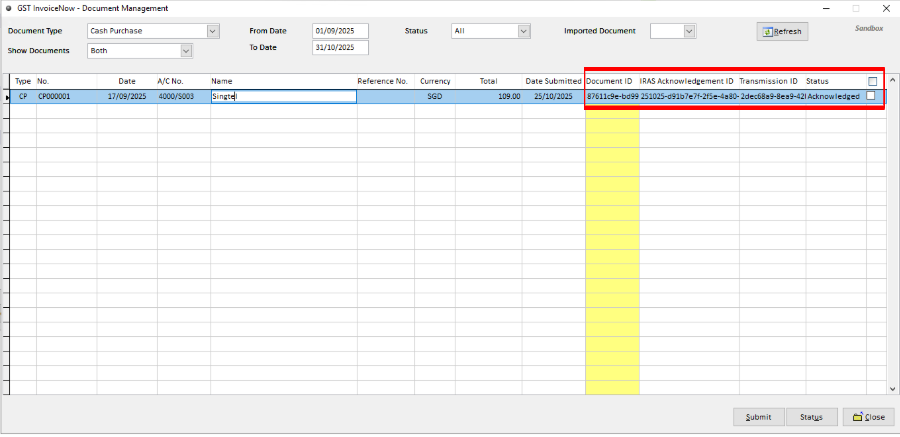Tick the select-all checkbox in the header
The height and width of the screenshot is (437, 900).
872,82
